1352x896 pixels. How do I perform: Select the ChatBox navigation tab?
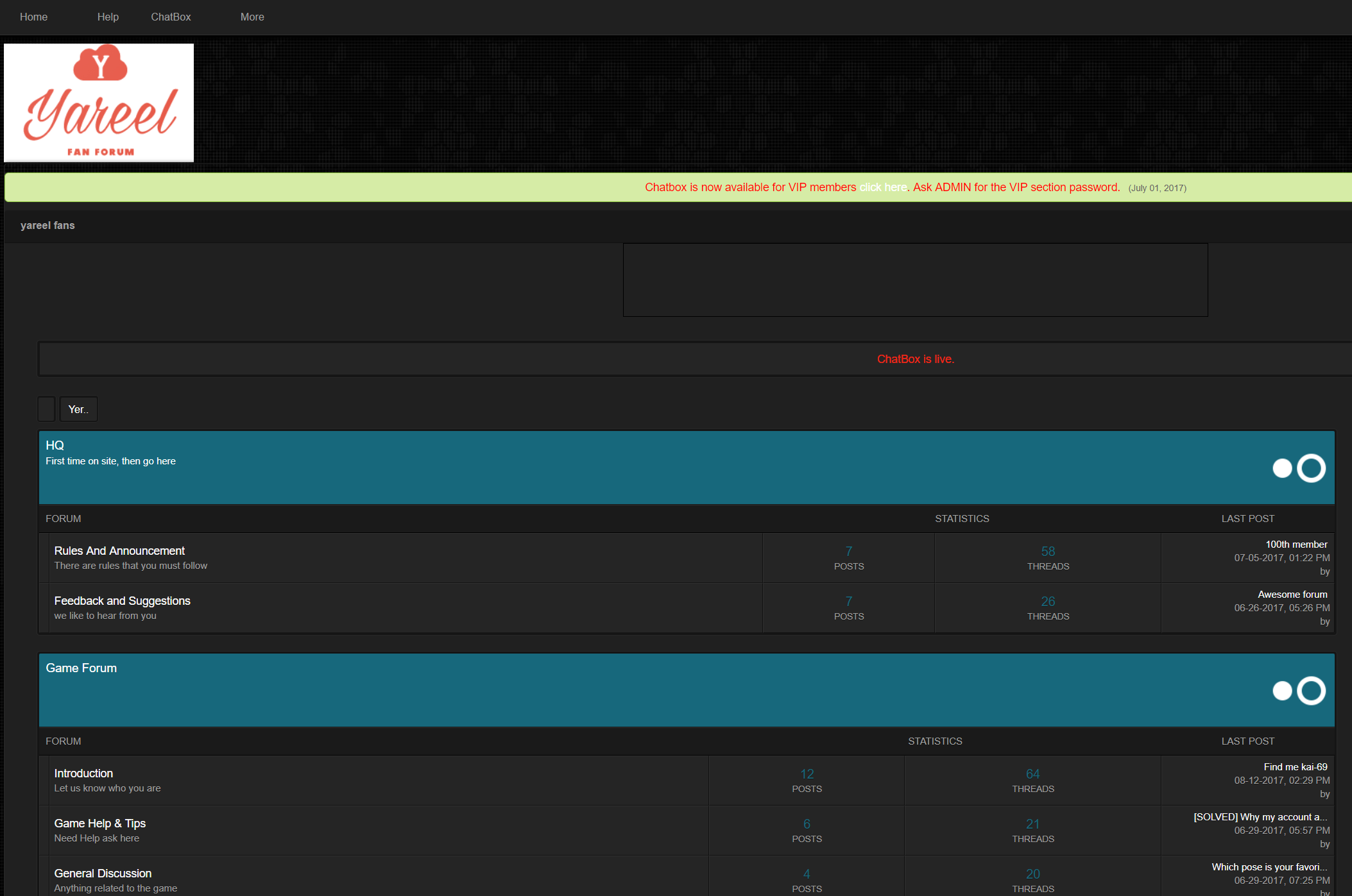point(172,17)
